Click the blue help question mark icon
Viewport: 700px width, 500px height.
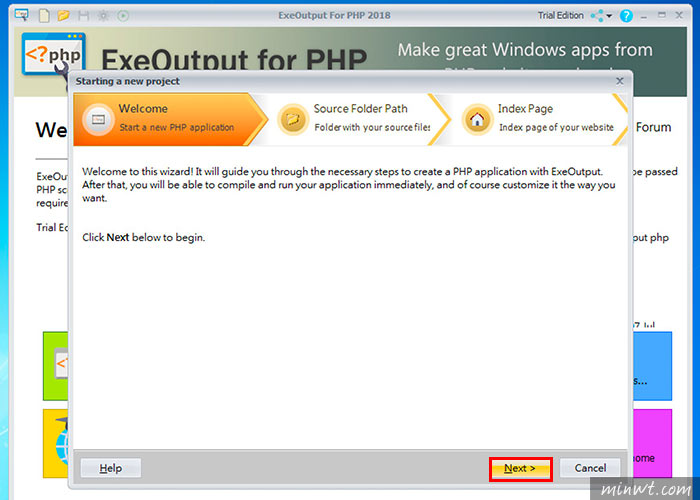tap(626, 16)
